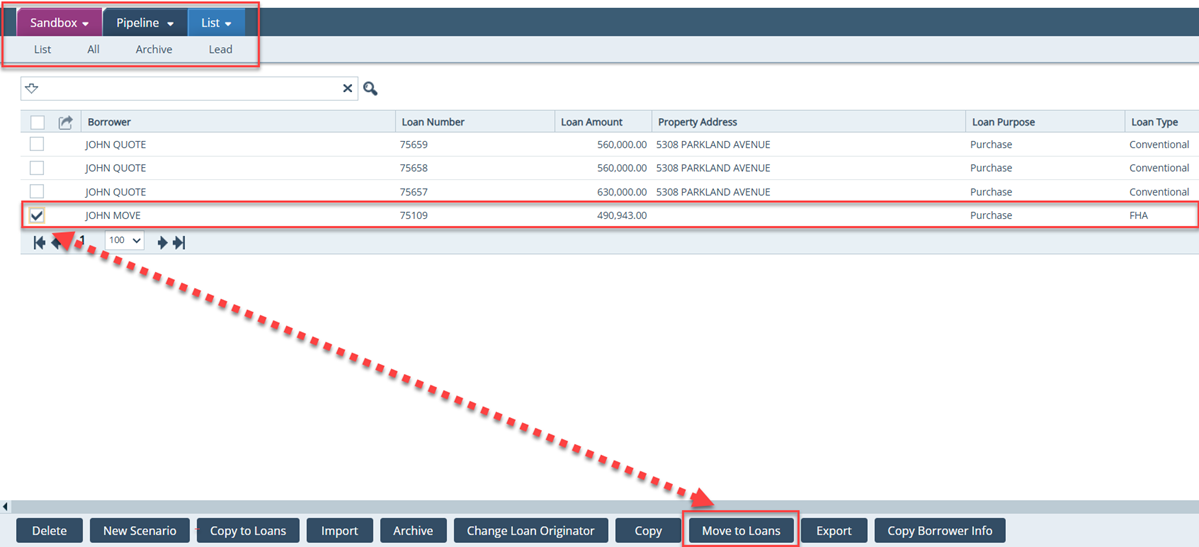Uncheck the JOHN MOVE loan row
The width and height of the screenshot is (1199, 547).
click(37, 215)
